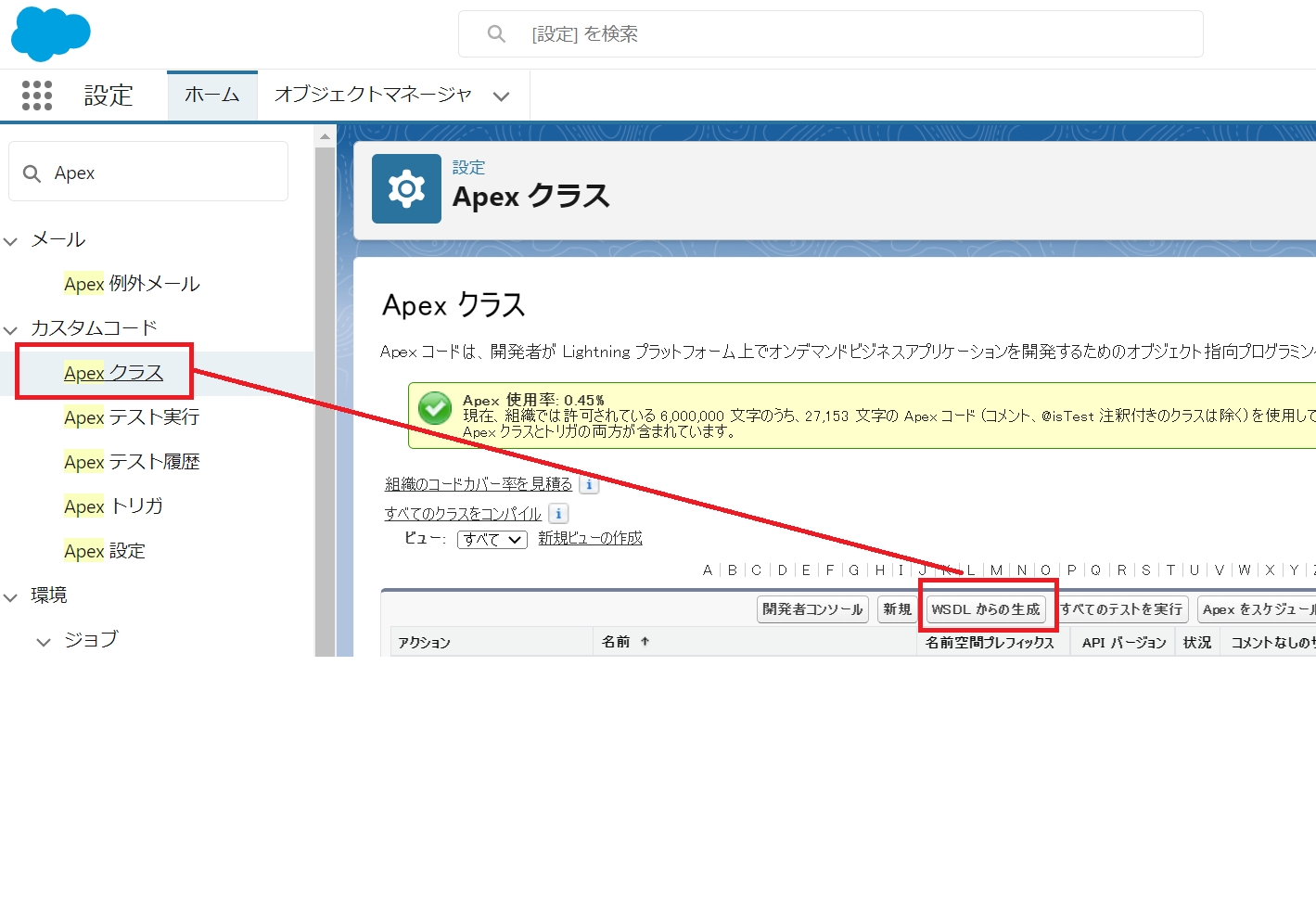Filter list by letter F
The image size is (1316, 909).
830,570
